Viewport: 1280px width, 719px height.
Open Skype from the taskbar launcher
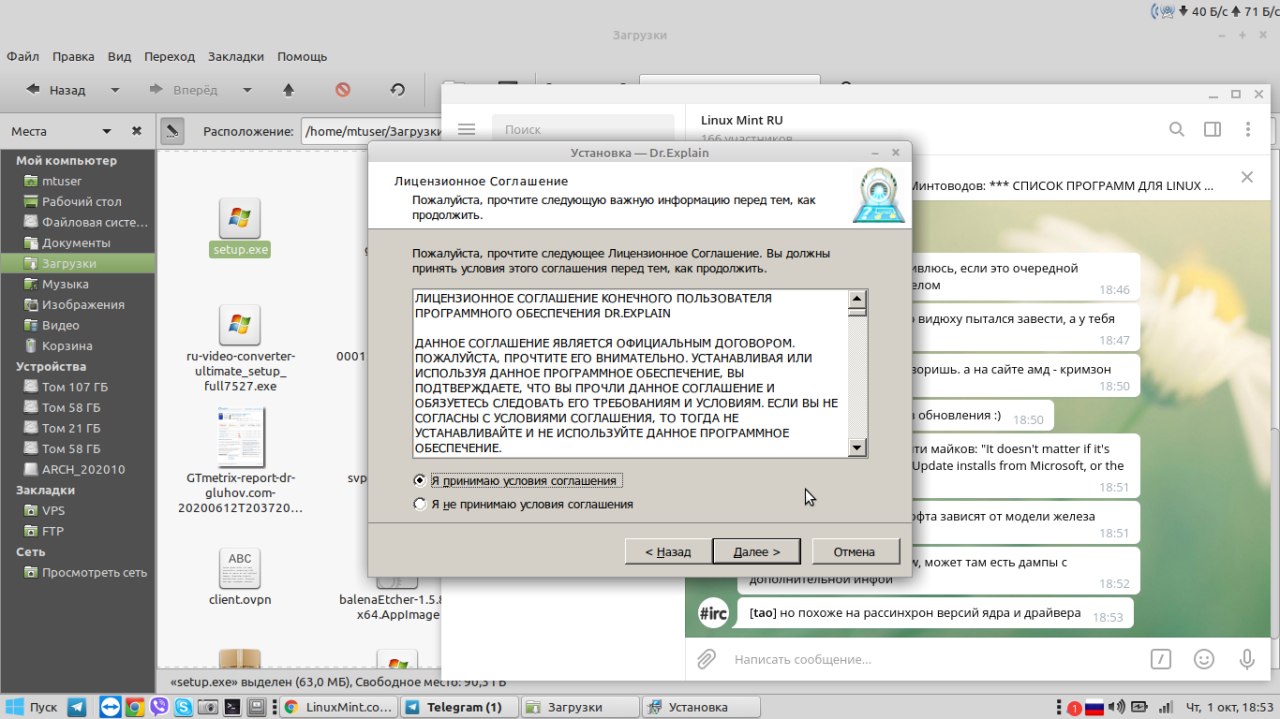183,707
